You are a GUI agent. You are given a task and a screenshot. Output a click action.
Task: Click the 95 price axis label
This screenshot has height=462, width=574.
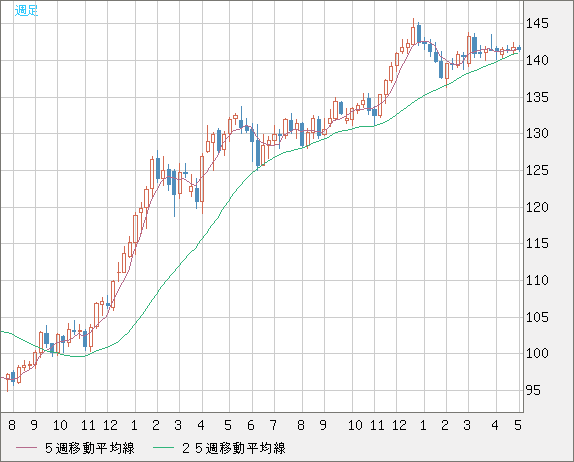coord(533,391)
